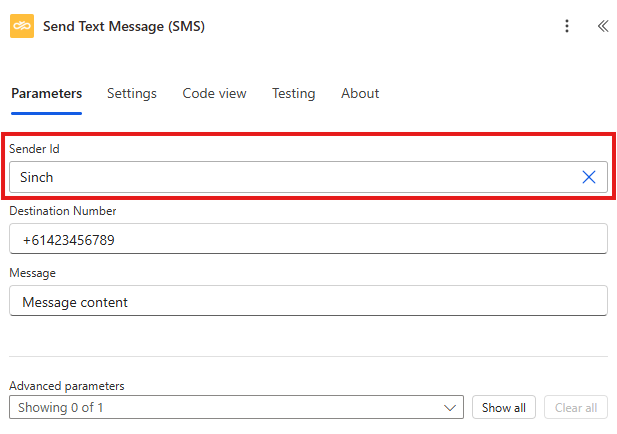Collapse the panel with double chevron icon
Viewport: 617px width, 434px height.
603,26
